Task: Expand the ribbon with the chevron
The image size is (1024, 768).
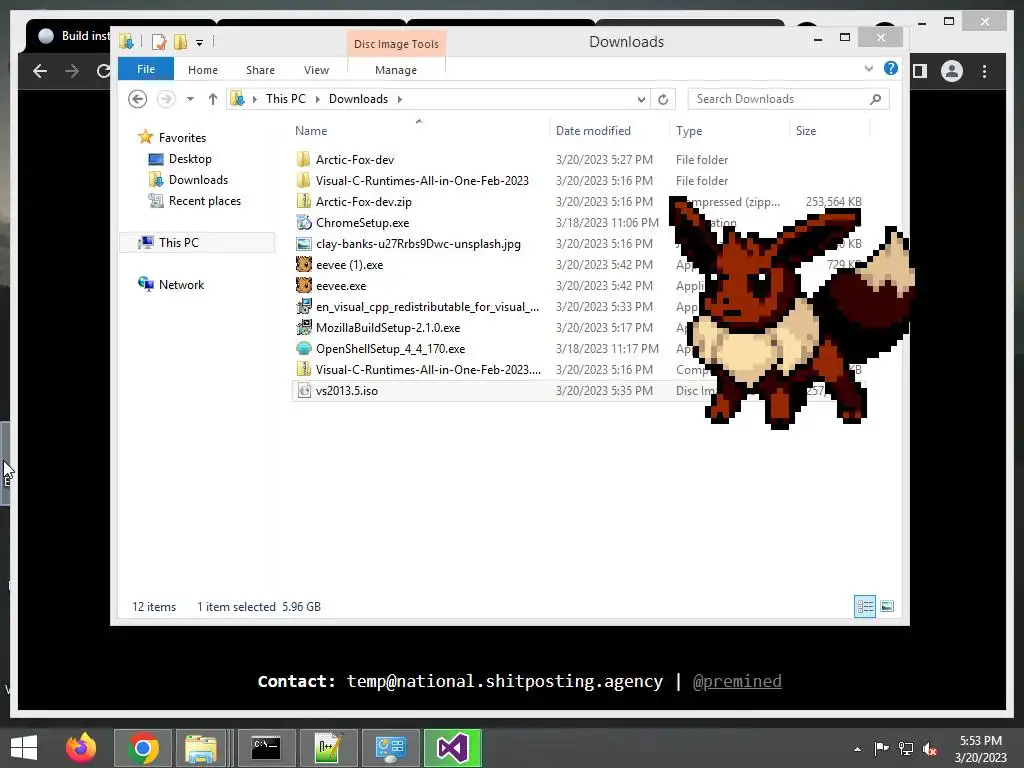Action: (869, 68)
